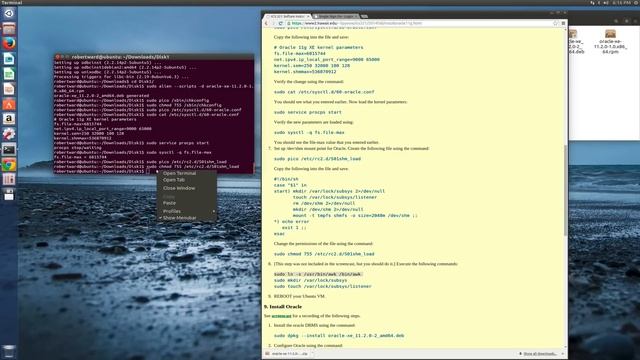Launch LibreOffice Calc from the launcher
640x360 pixels.
click(x=9, y=74)
